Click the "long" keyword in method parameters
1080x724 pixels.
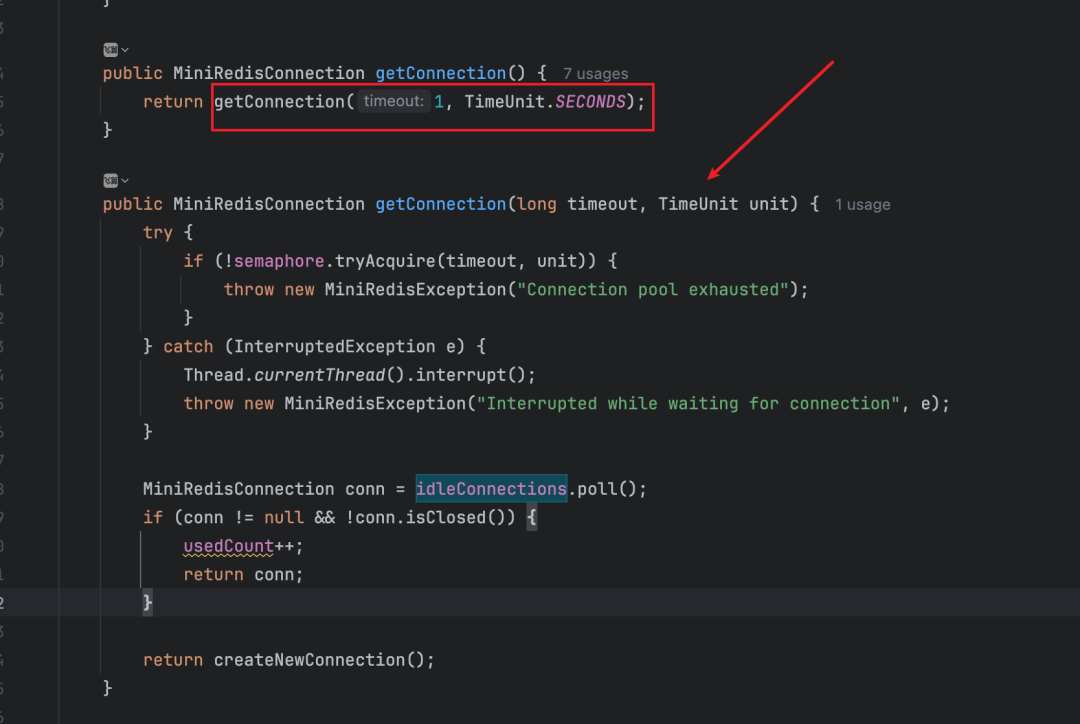coord(537,205)
